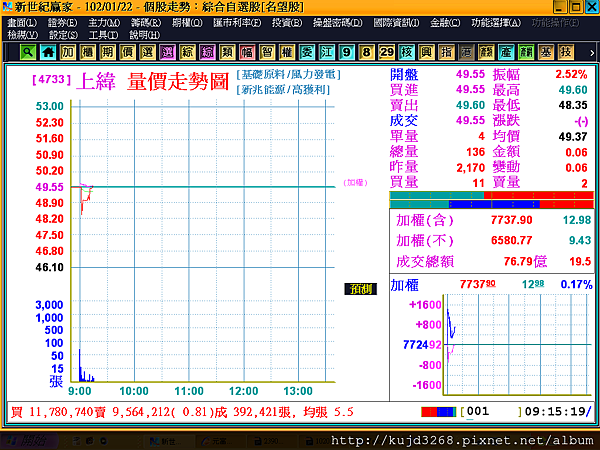Click the 振幅 2.52% value

571,74
